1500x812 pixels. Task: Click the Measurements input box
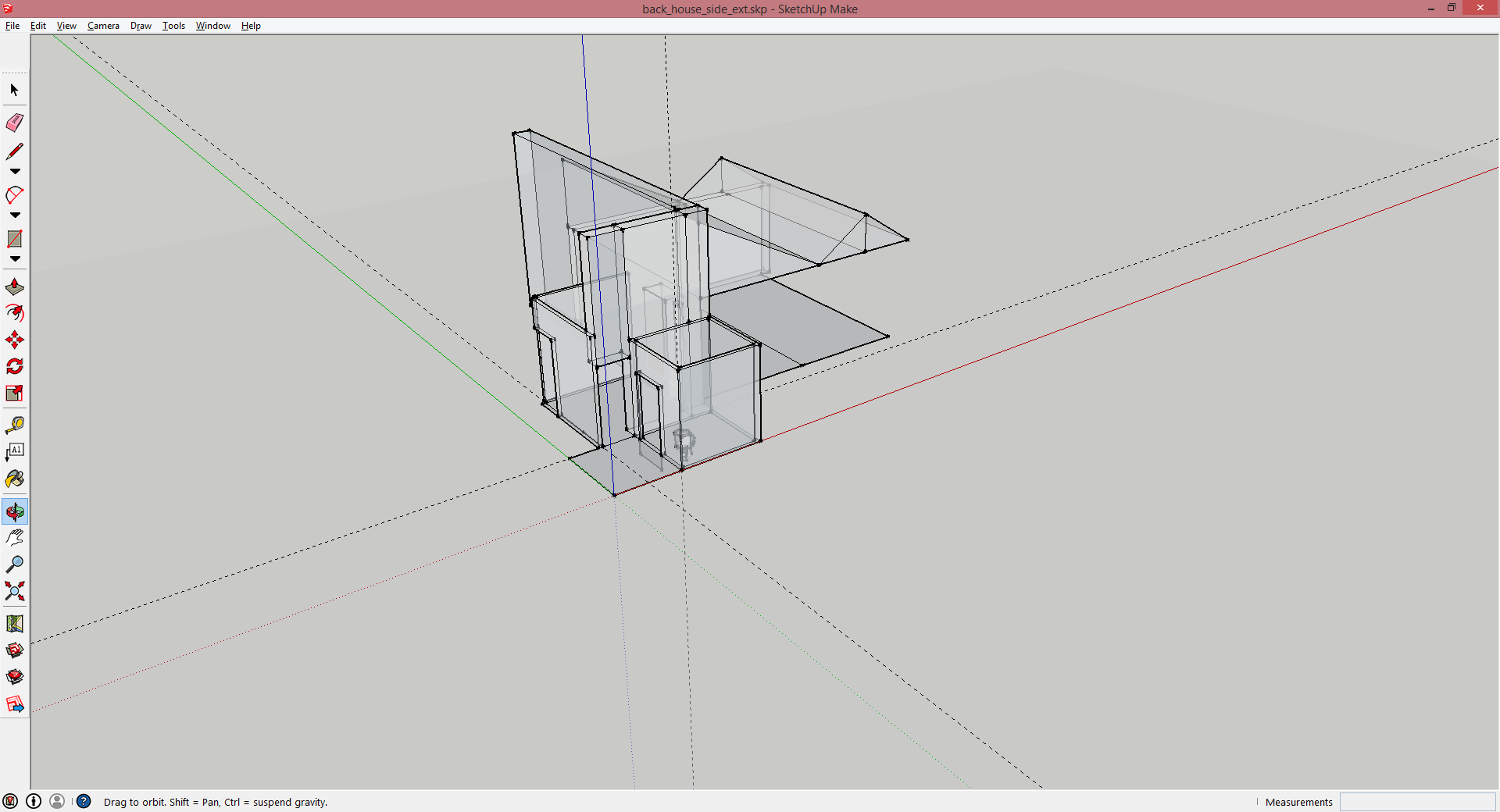click(1416, 802)
